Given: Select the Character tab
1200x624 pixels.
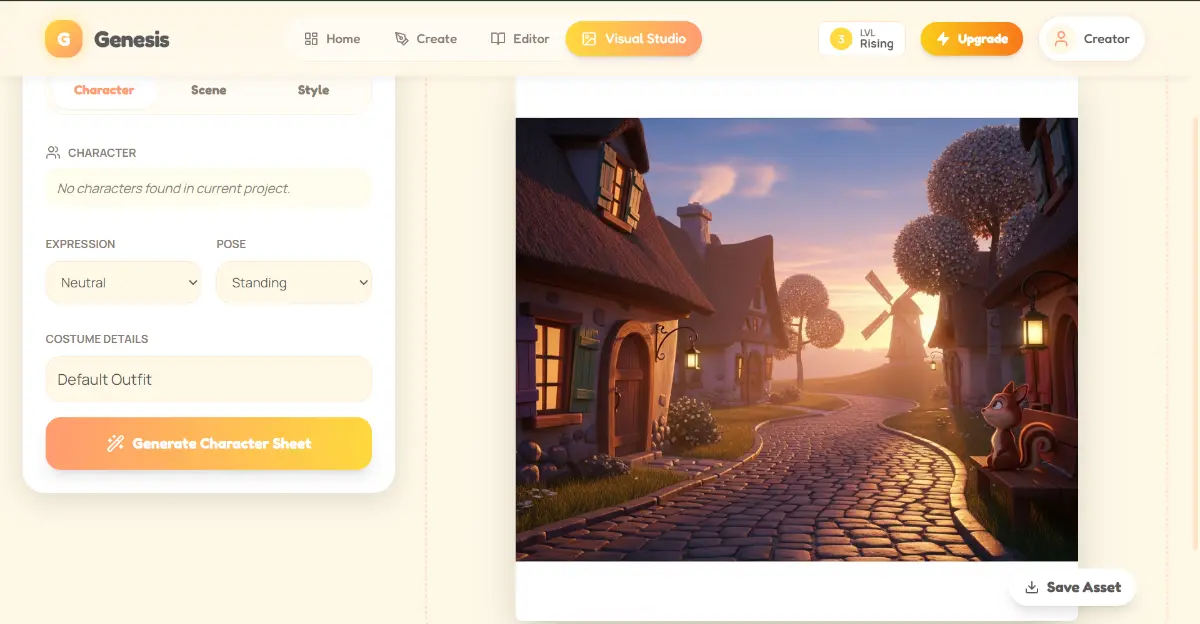Looking at the screenshot, I should click(104, 90).
